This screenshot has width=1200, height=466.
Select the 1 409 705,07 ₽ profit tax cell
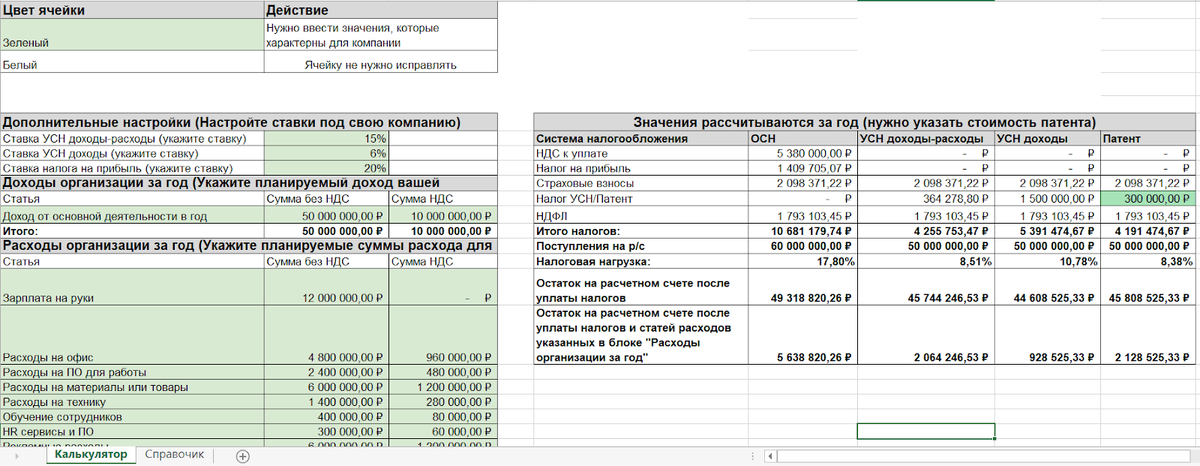pos(802,169)
